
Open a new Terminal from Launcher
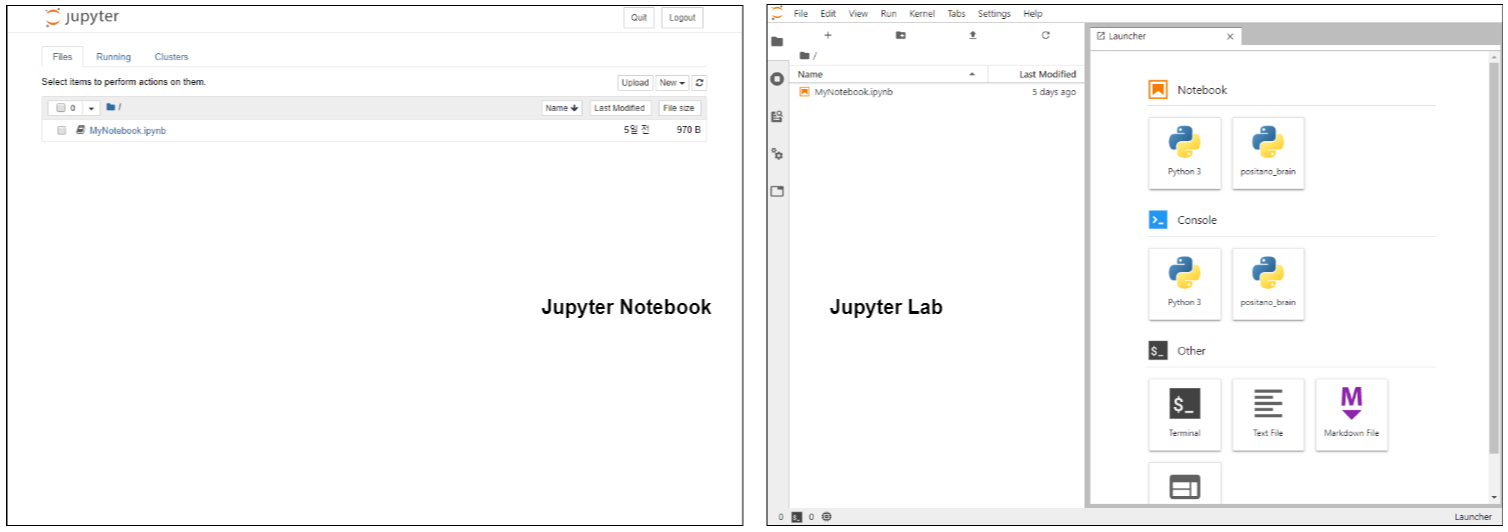[x=1185, y=414]
